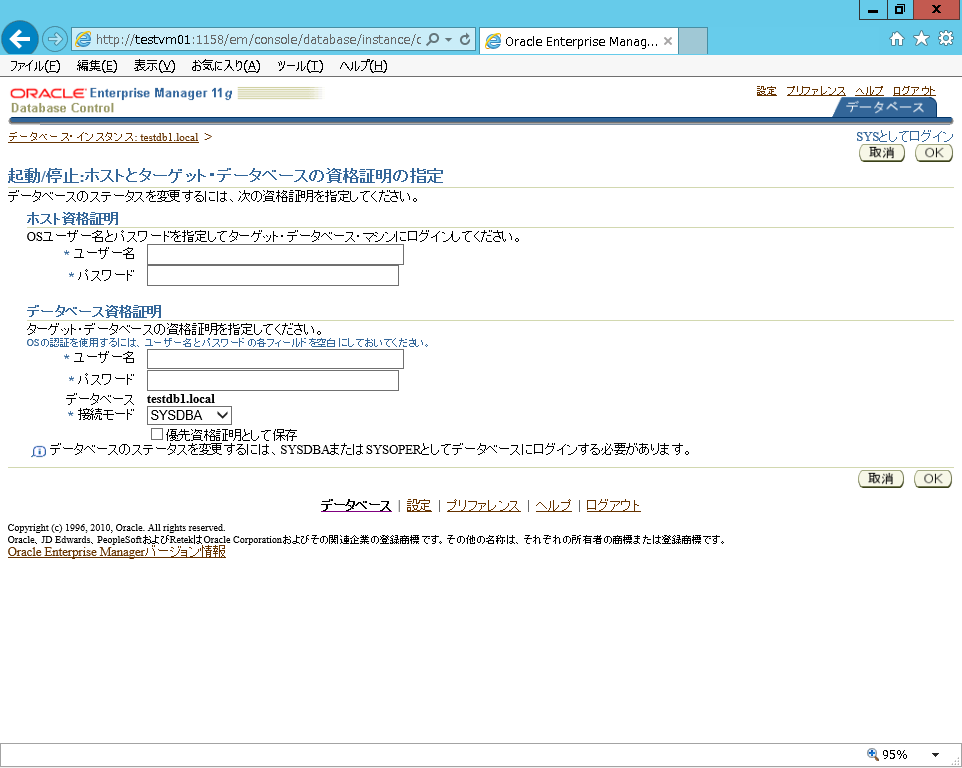The height and width of the screenshot is (768, 962).
Task: Click the 95% zoom level text
Action: (895, 755)
